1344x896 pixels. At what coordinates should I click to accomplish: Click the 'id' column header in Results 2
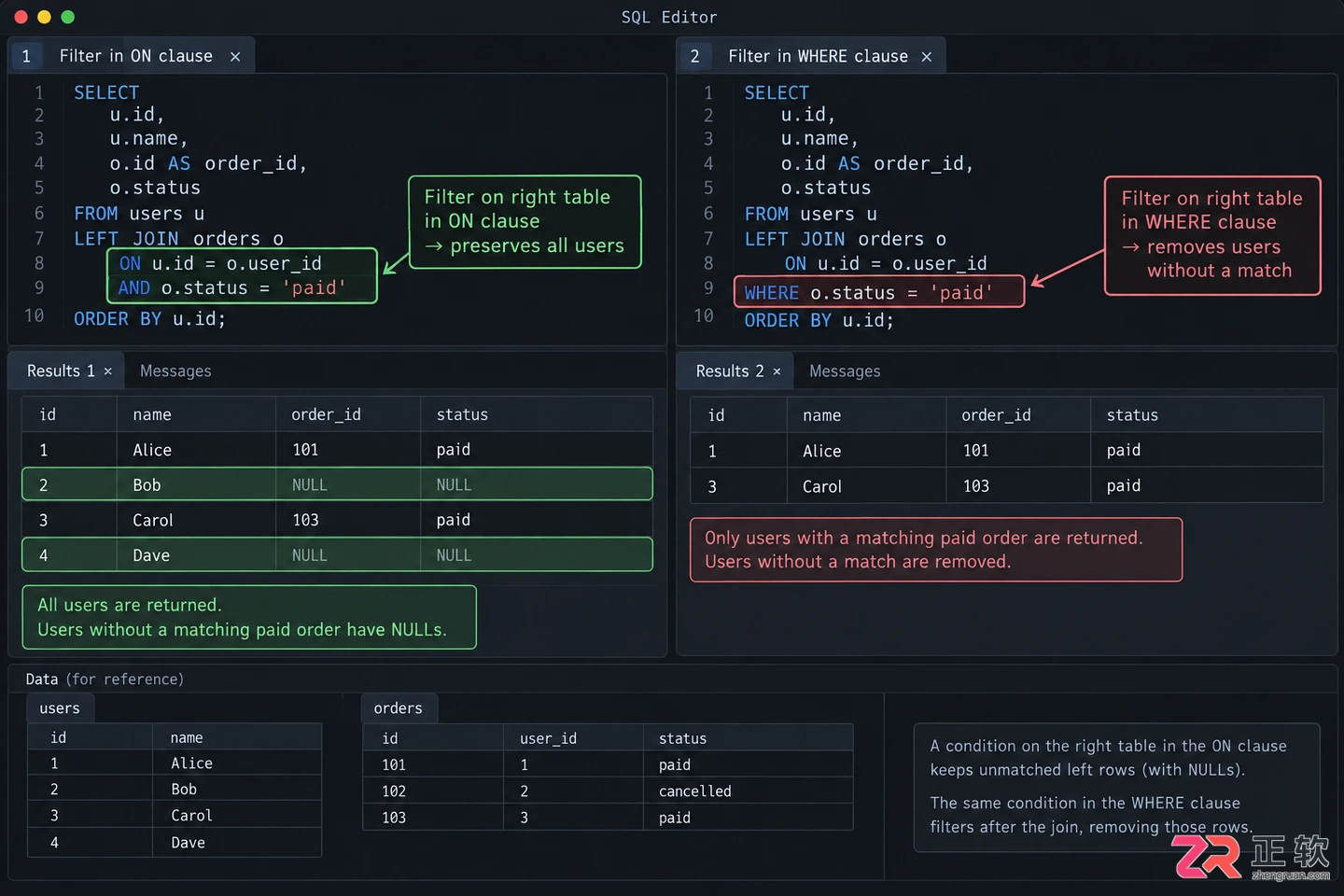point(738,415)
